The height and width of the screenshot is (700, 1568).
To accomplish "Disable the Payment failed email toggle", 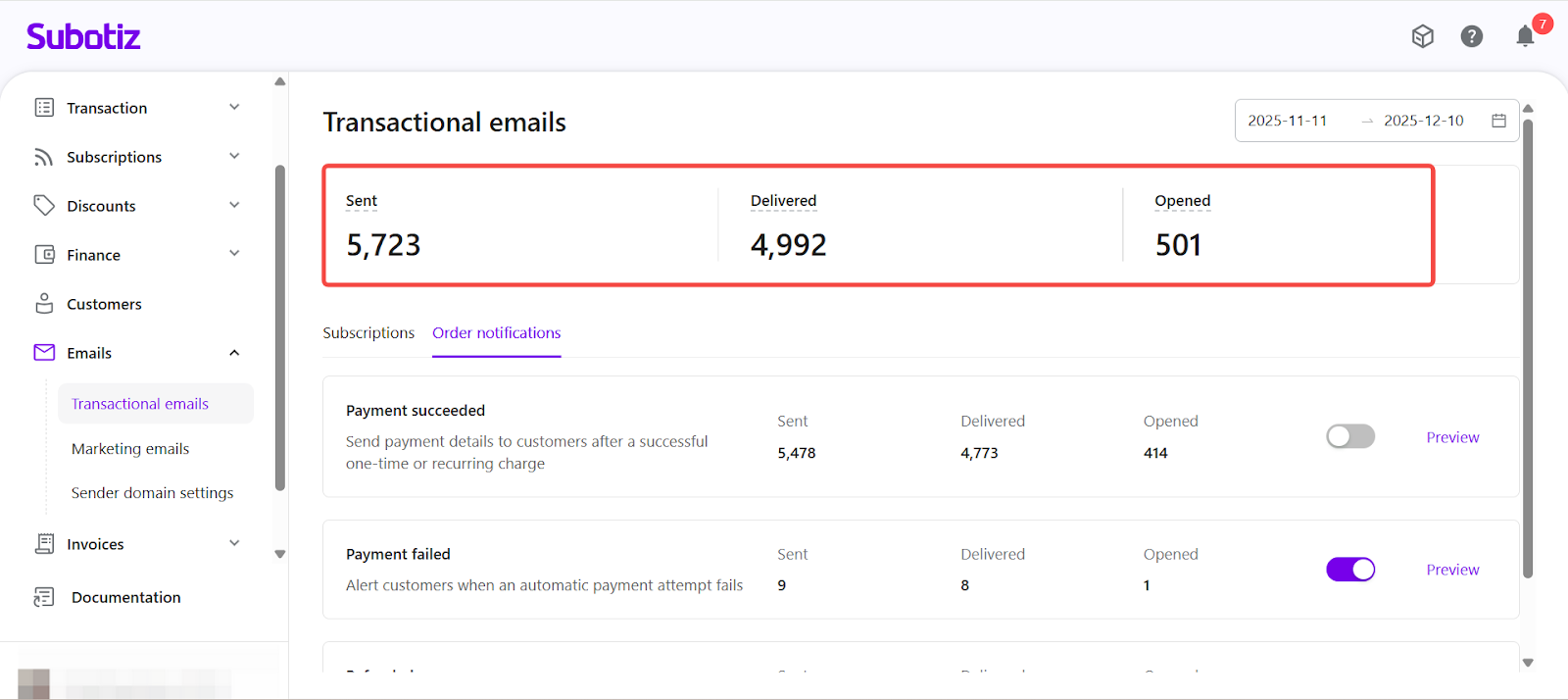I will click(x=1349, y=570).
